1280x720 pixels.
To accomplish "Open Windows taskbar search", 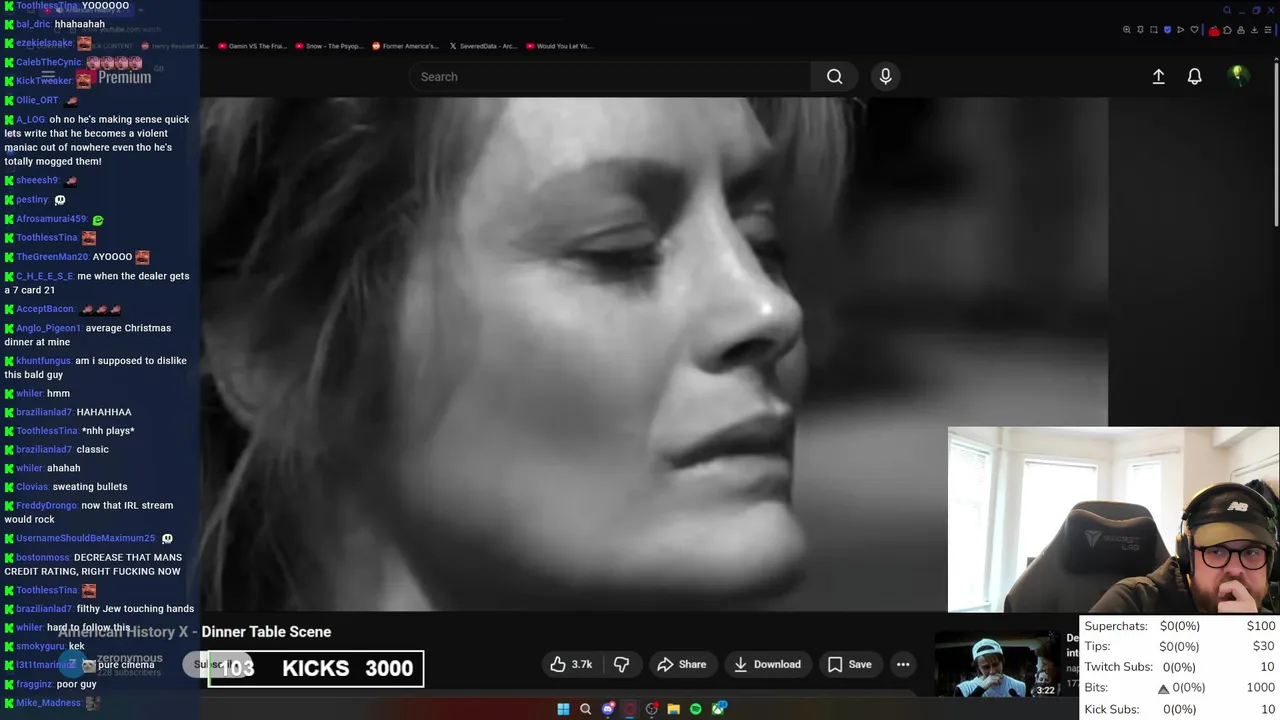I will (x=586, y=709).
